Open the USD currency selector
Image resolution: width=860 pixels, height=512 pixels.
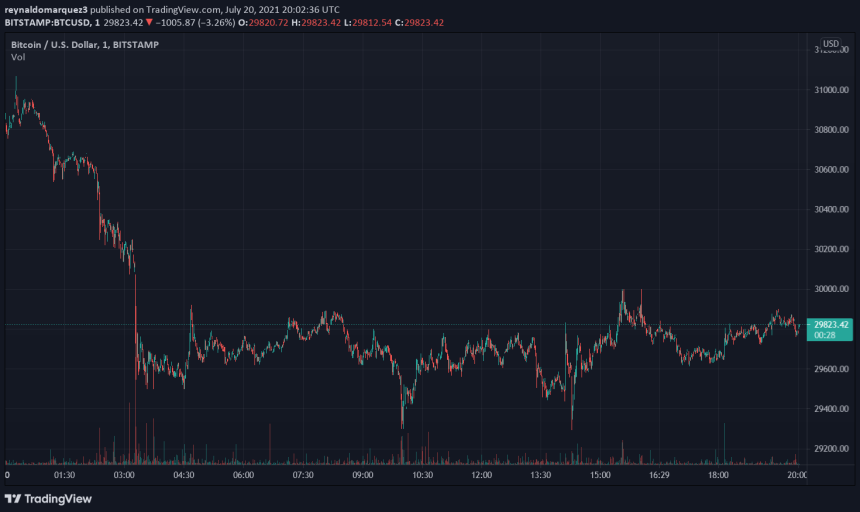tap(830, 44)
